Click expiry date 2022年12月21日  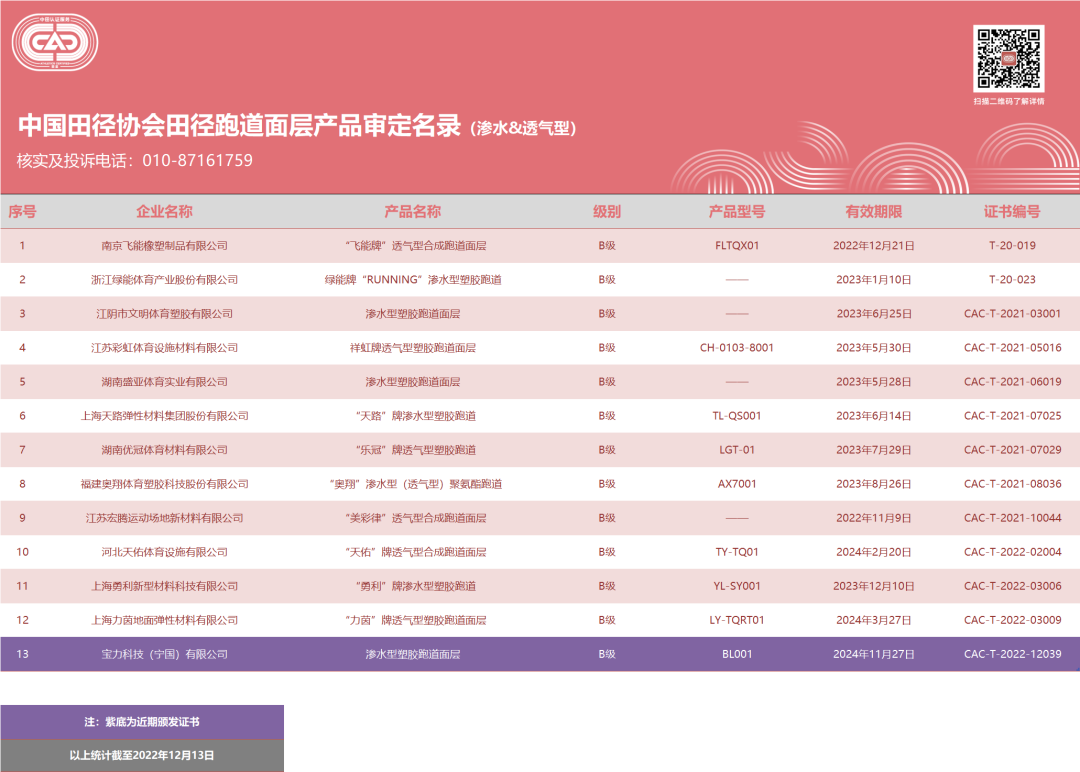click(x=873, y=246)
